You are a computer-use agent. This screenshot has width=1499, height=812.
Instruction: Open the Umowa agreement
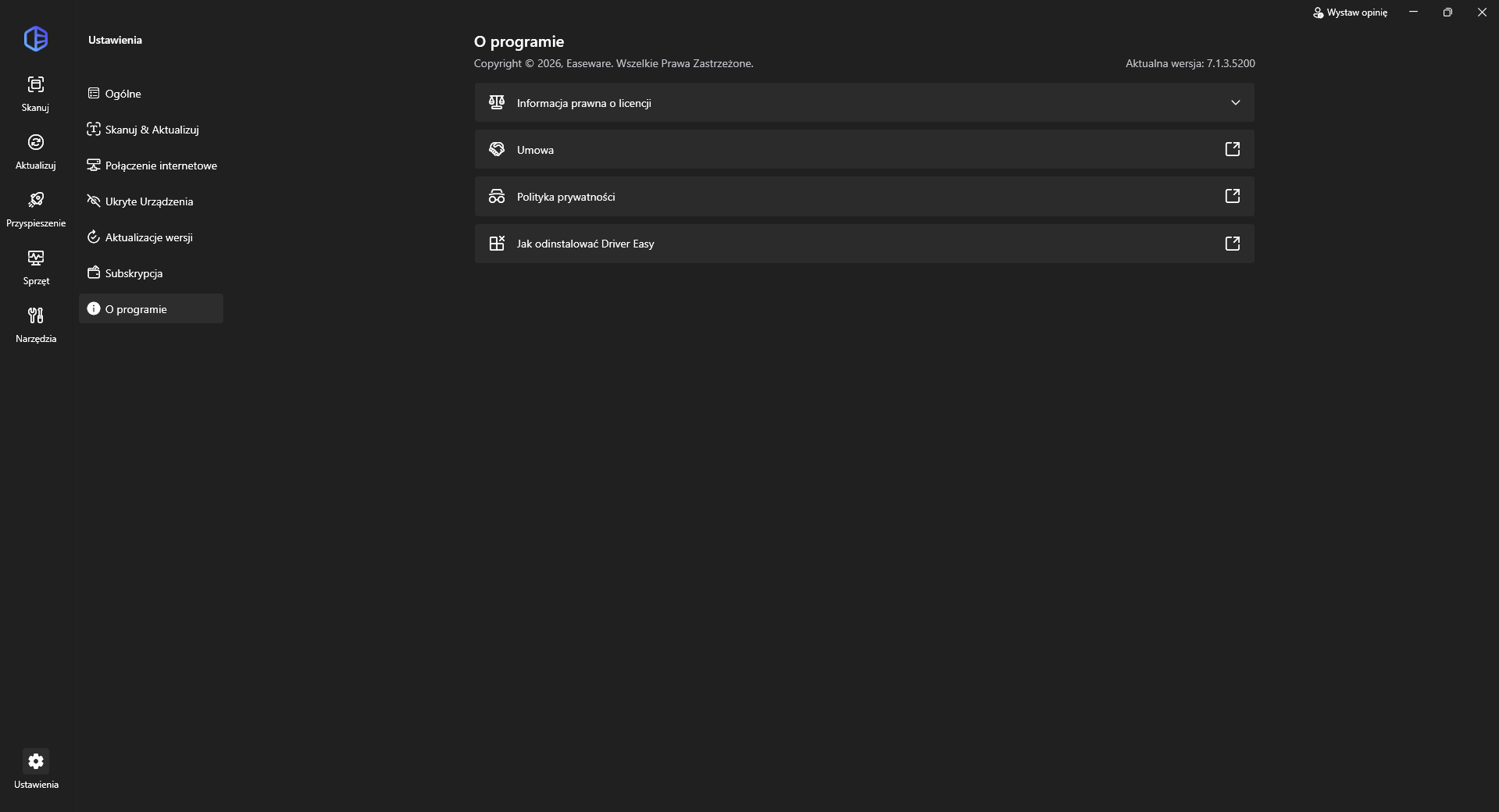point(864,149)
